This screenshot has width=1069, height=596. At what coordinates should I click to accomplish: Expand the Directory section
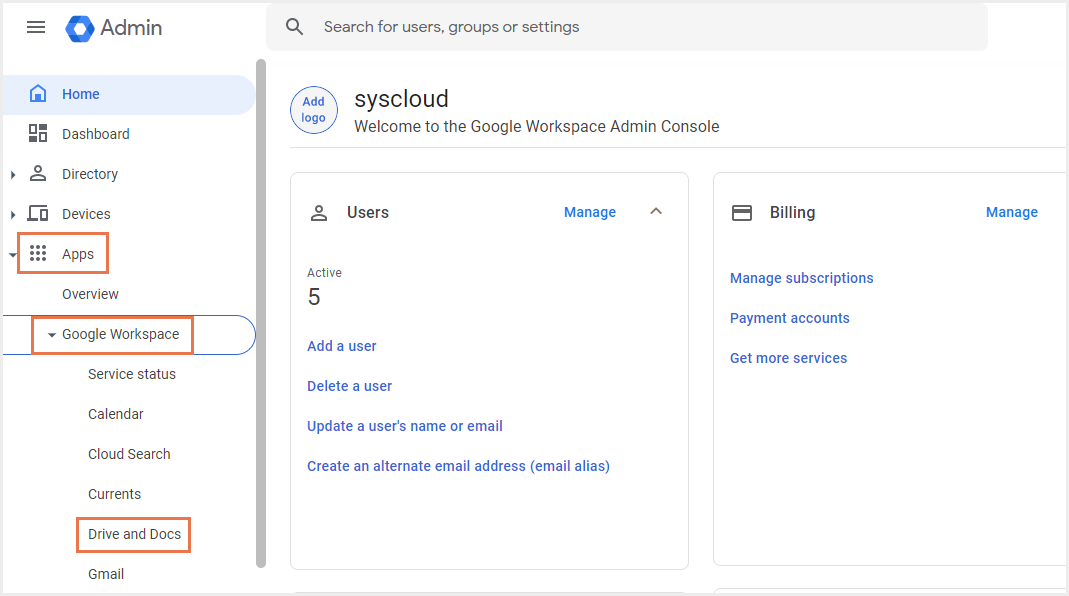[13, 173]
